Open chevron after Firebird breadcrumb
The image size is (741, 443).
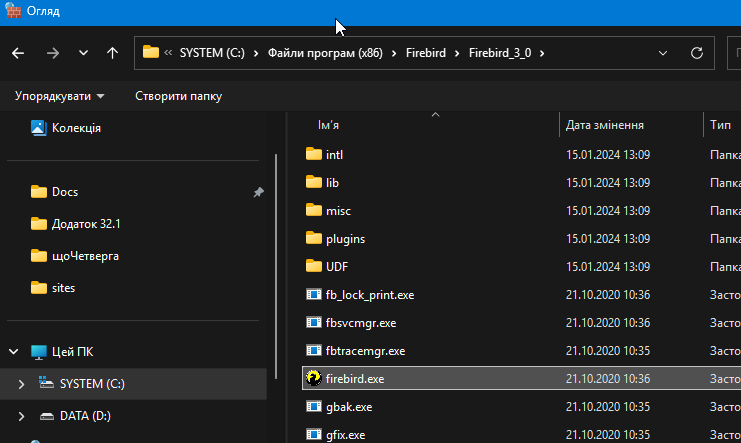(457, 53)
